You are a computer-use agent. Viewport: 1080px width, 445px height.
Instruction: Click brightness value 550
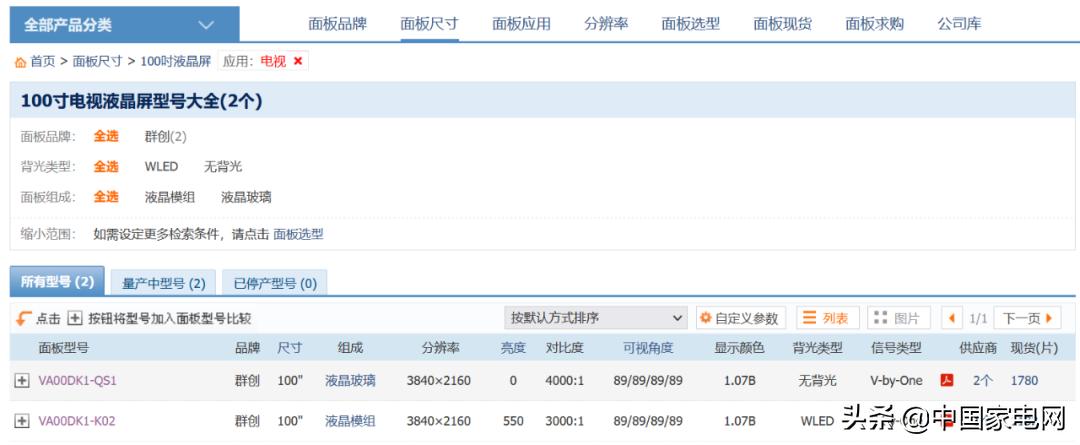(x=513, y=421)
